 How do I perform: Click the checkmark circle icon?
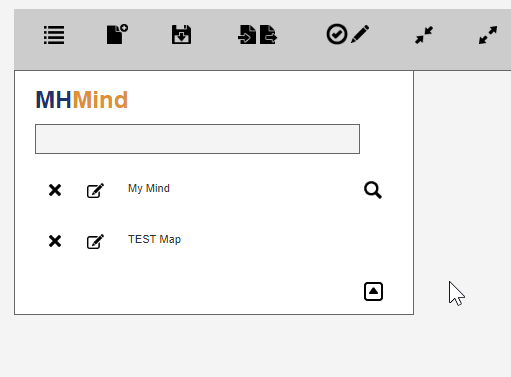337,34
